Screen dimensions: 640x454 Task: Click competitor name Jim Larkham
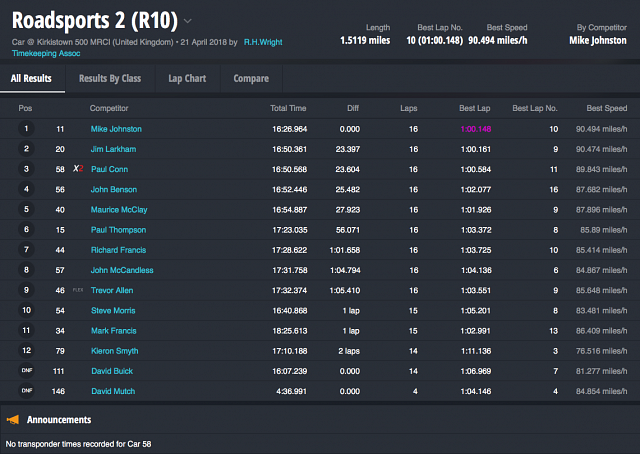113,149
